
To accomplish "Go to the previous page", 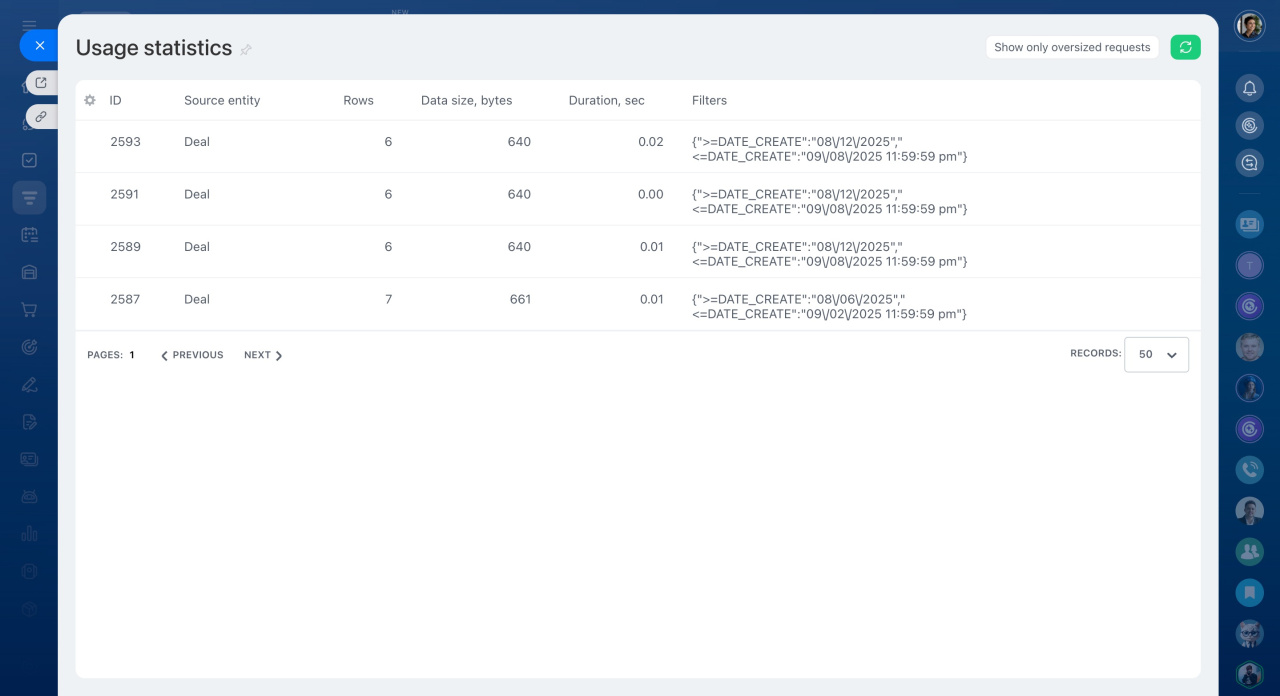I will click(x=192, y=355).
